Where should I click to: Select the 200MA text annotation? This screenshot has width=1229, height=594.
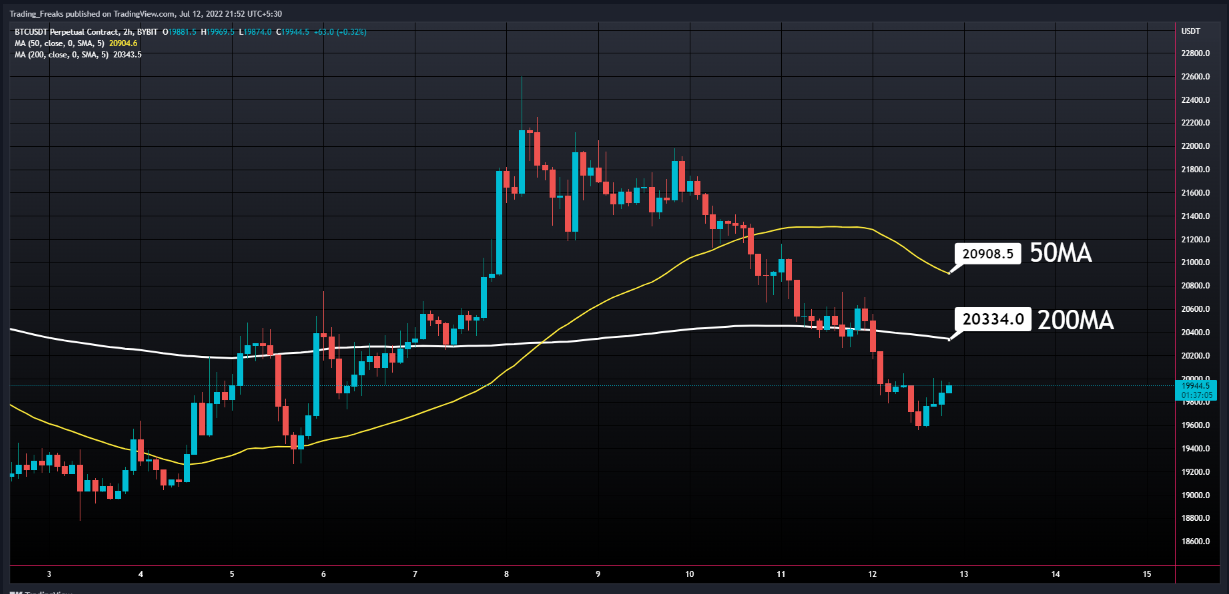(x=1076, y=320)
